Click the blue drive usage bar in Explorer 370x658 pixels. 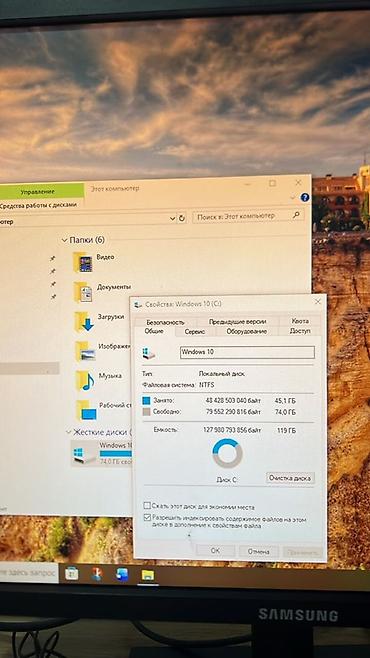116,454
